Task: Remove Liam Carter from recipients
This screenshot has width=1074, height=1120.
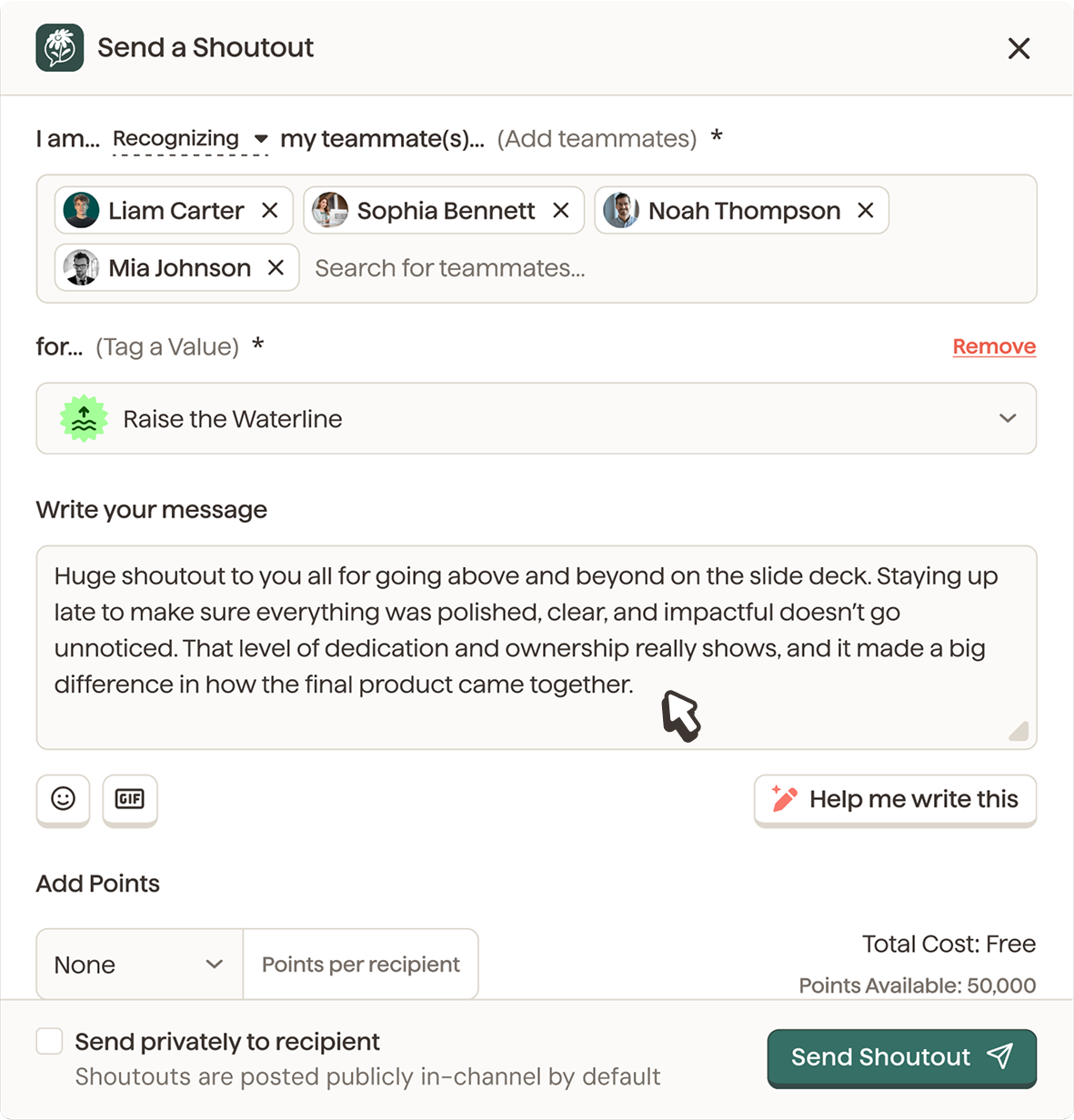Action: [270, 211]
